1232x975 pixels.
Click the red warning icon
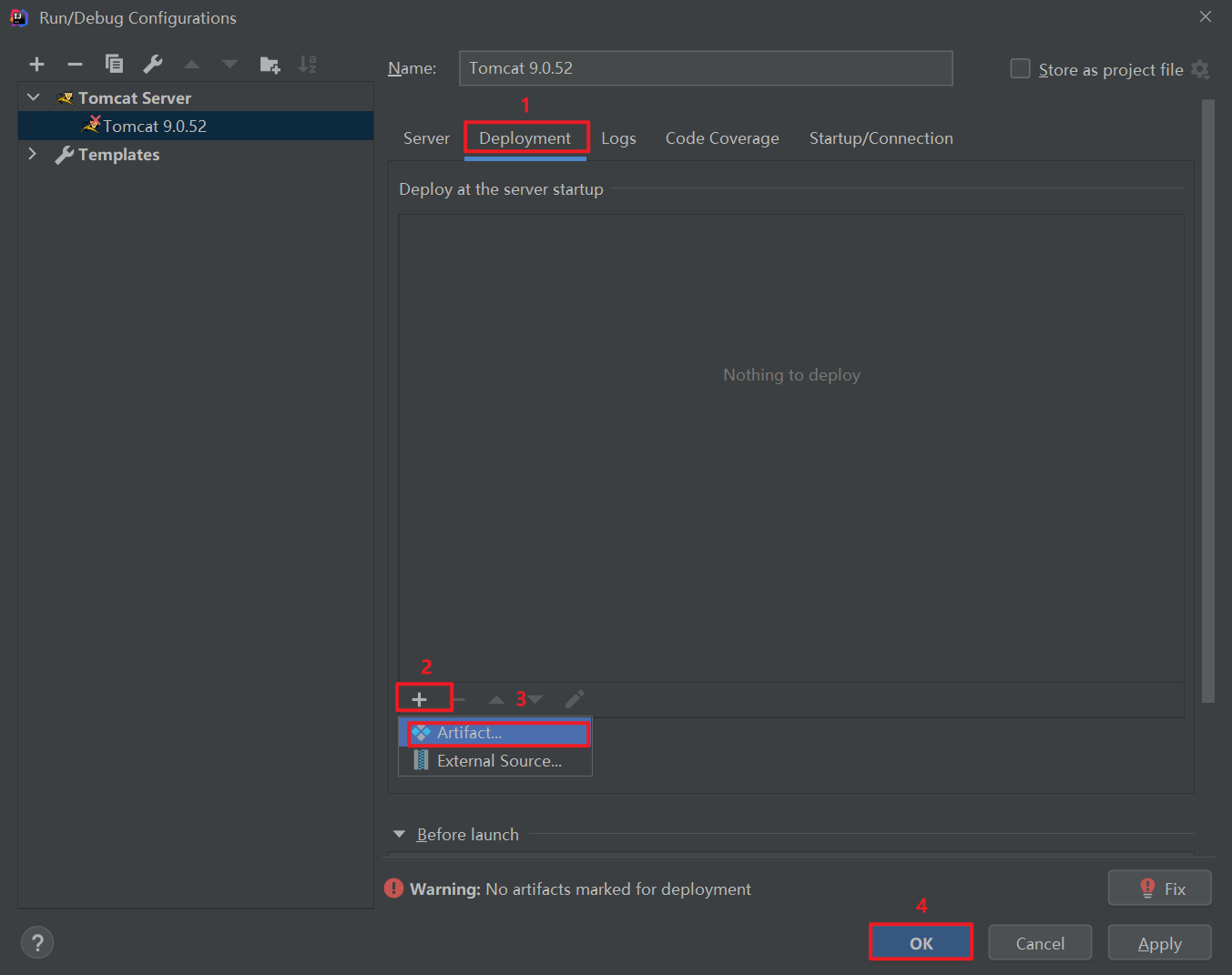pos(393,889)
